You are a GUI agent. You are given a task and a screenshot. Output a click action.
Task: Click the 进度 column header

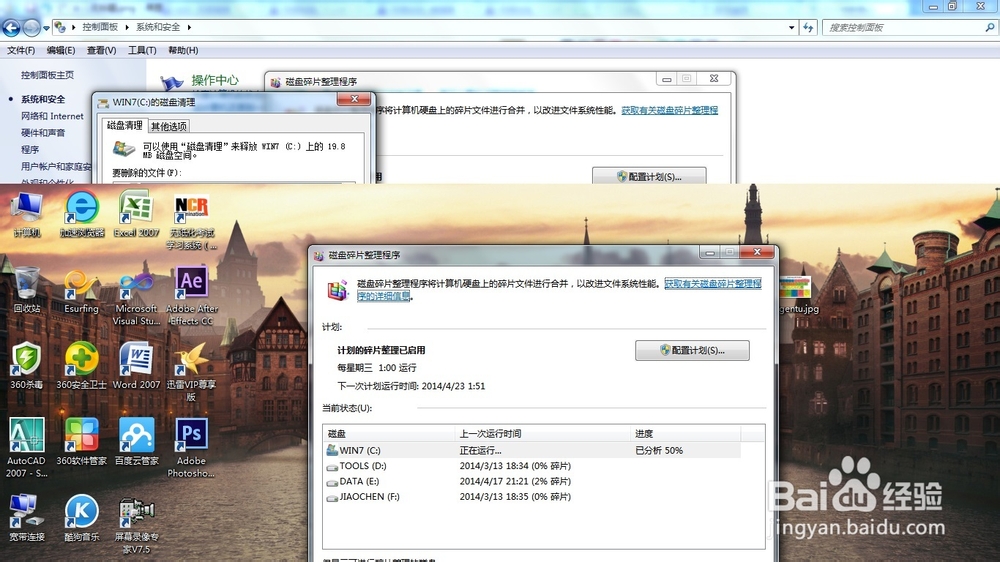click(x=686, y=434)
